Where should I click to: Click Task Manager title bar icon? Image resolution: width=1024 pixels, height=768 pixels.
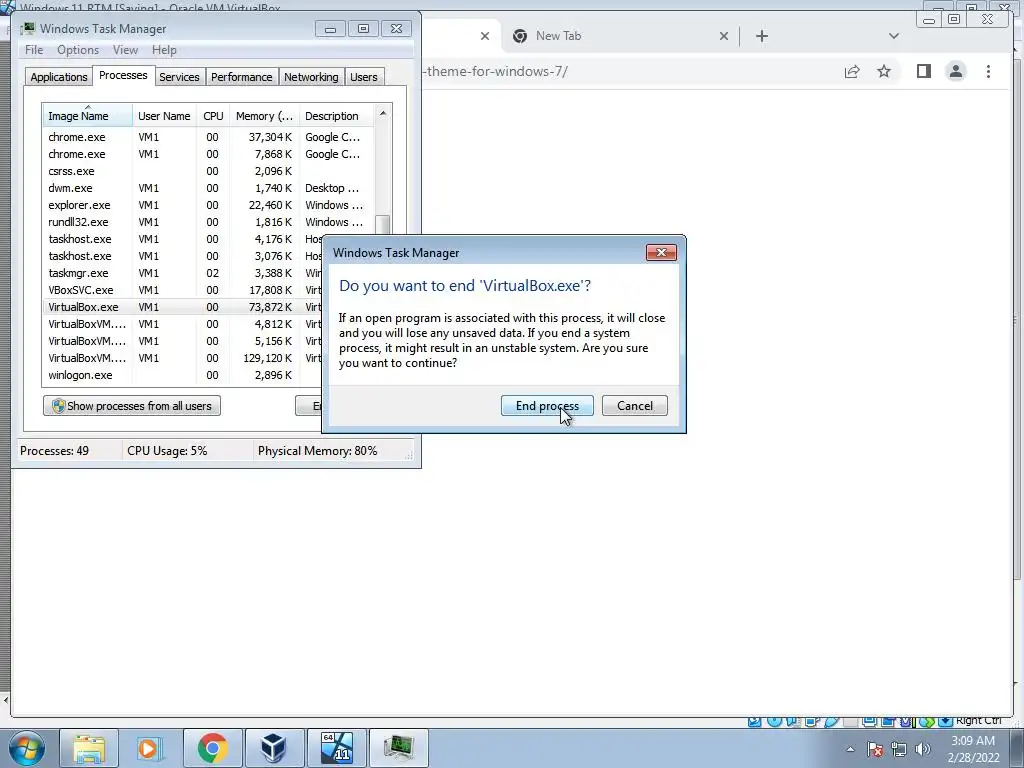pos(27,29)
